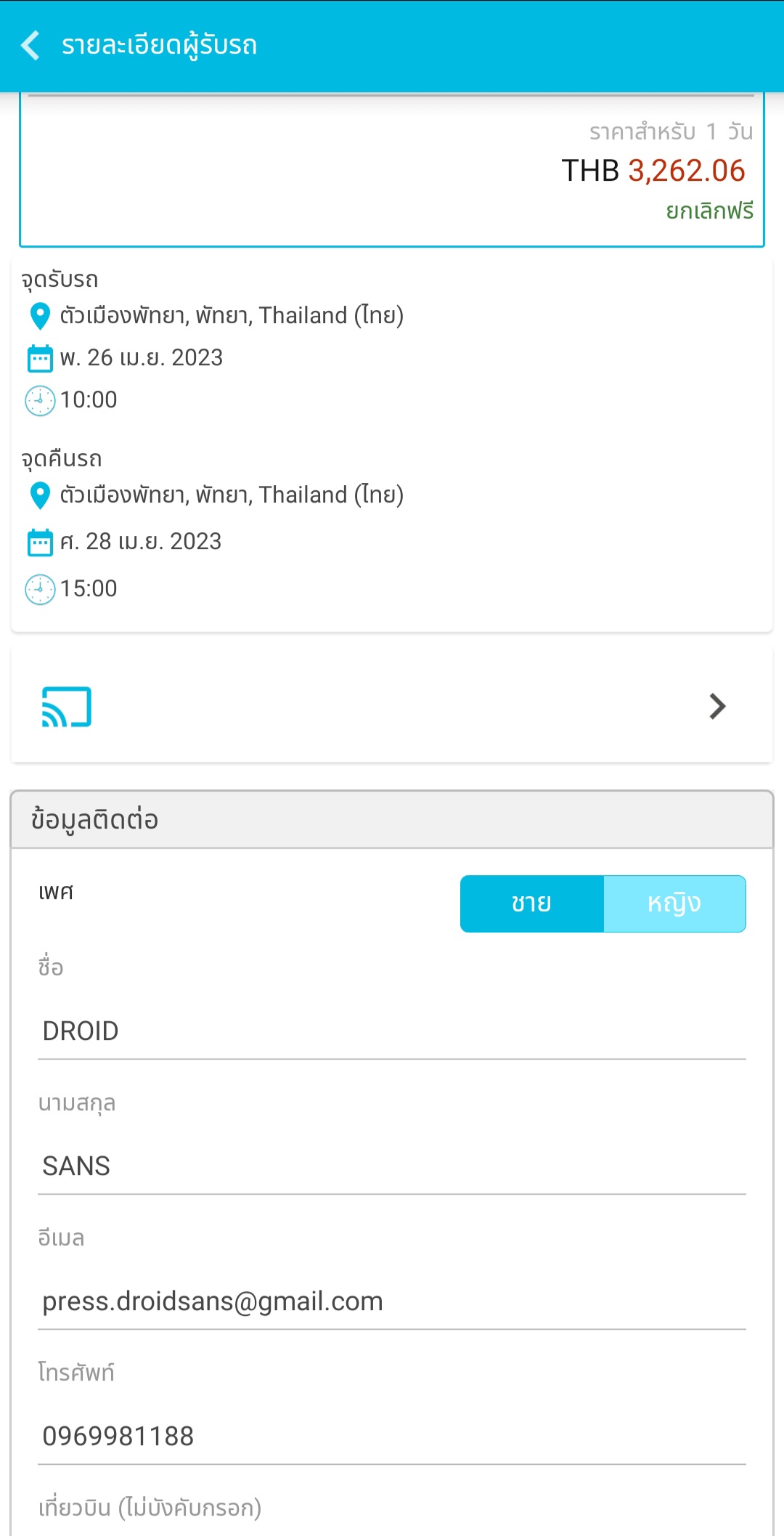Open the ยกเลิกฟรี free cancellation link

(710, 211)
